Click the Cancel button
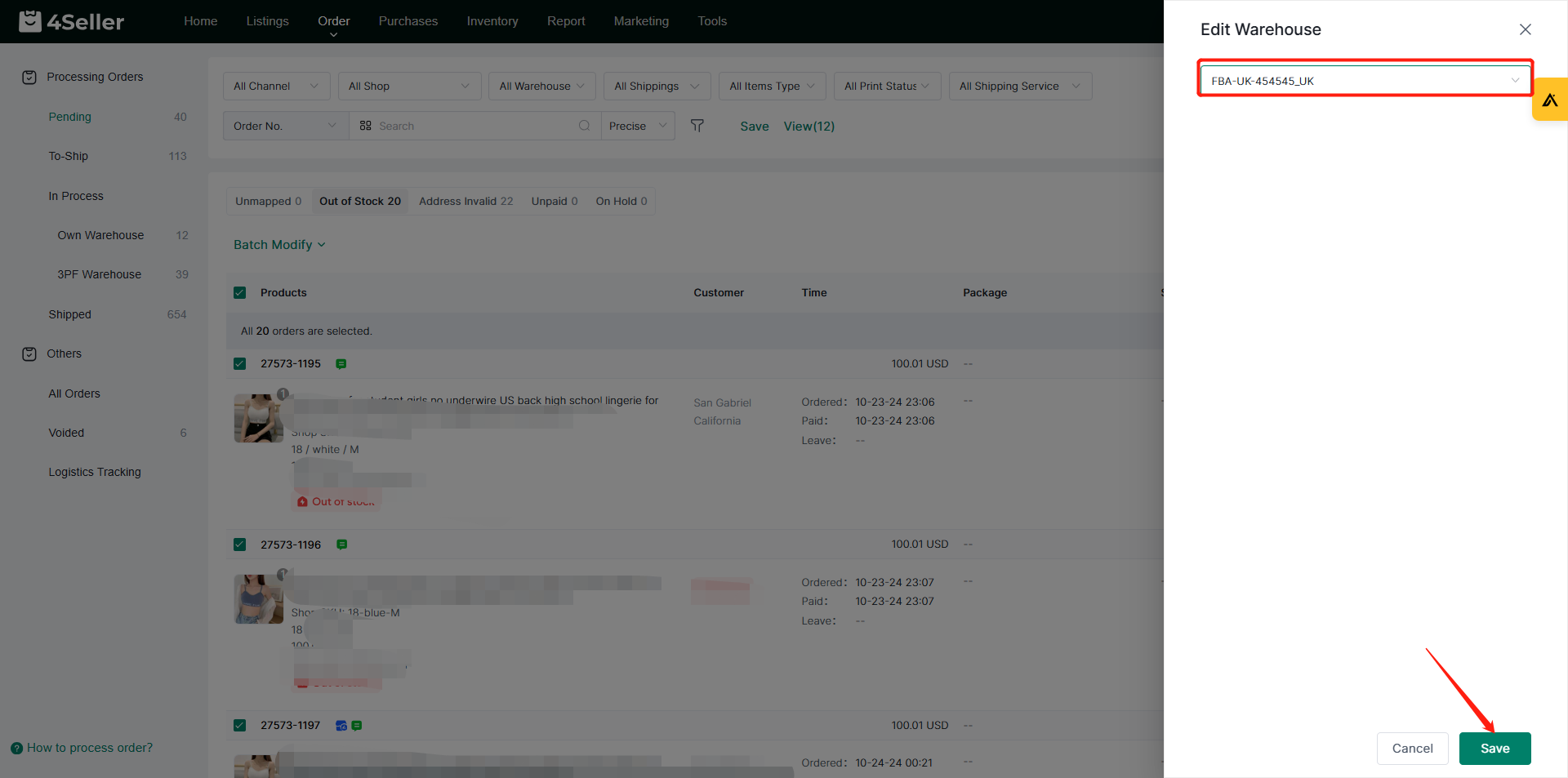This screenshot has width=1568, height=778. (x=1412, y=749)
